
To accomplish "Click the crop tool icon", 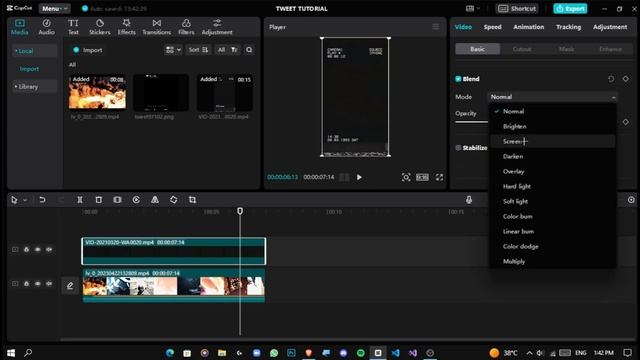I will click(192, 200).
